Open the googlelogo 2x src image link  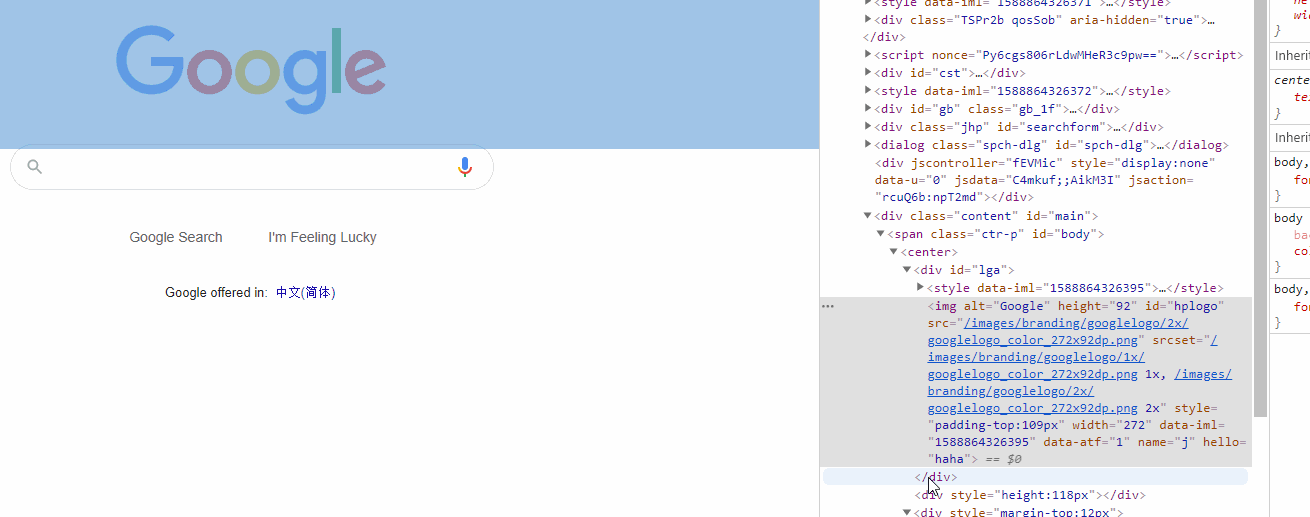pyautogui.click(x=1057, y=332)
